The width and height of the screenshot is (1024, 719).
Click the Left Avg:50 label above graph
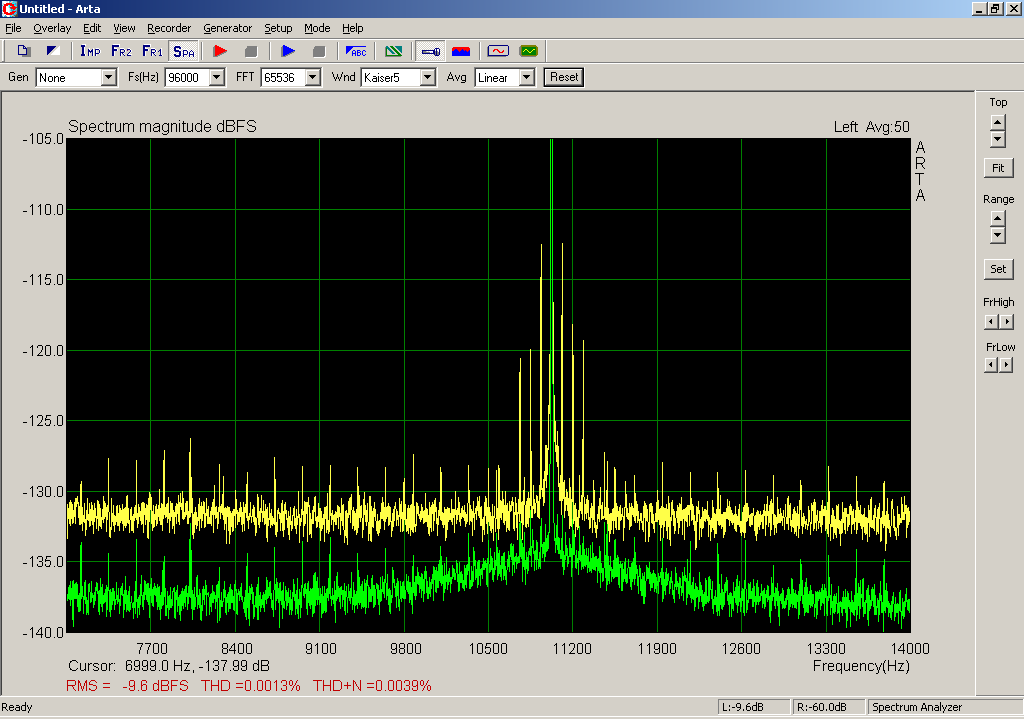(x=871, y=127)
